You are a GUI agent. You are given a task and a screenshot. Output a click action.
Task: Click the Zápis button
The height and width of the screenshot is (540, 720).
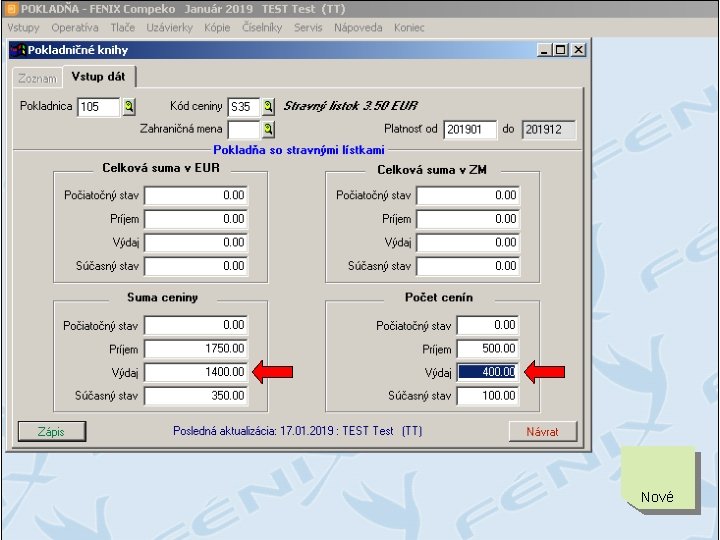(x=51, y=432)
